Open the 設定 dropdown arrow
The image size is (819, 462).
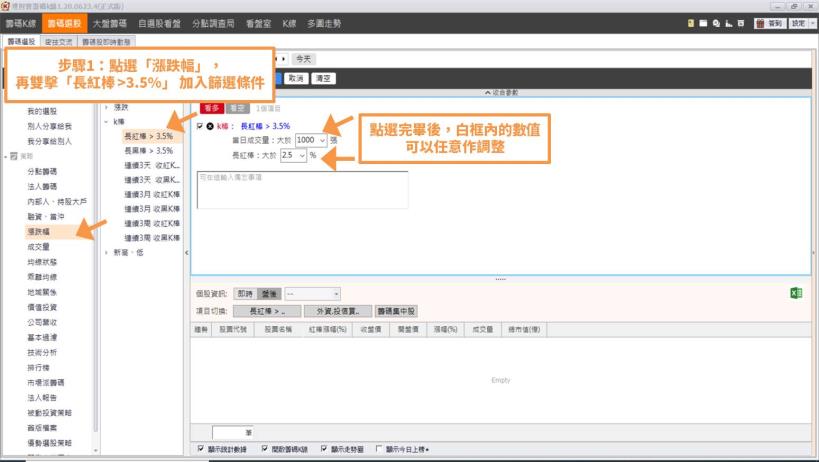812,23
